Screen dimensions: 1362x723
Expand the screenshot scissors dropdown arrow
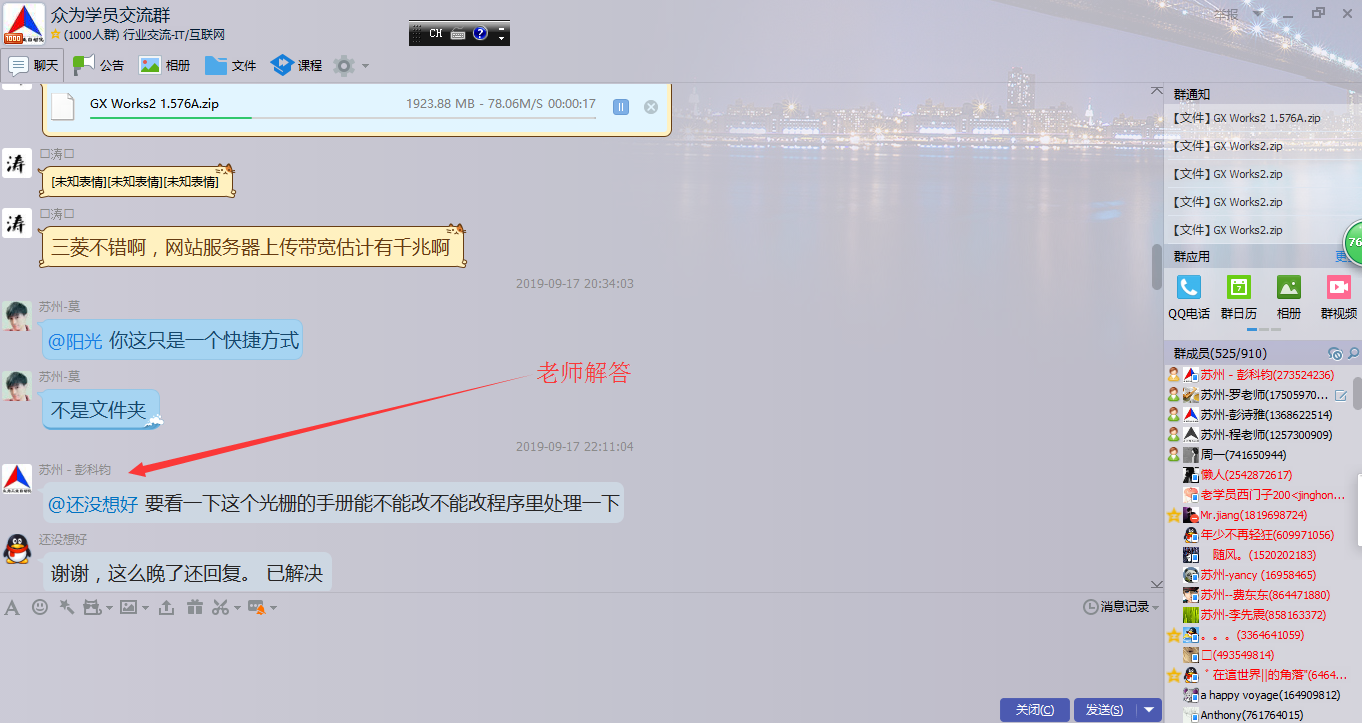pyautogui.click(x=236, y=608)
